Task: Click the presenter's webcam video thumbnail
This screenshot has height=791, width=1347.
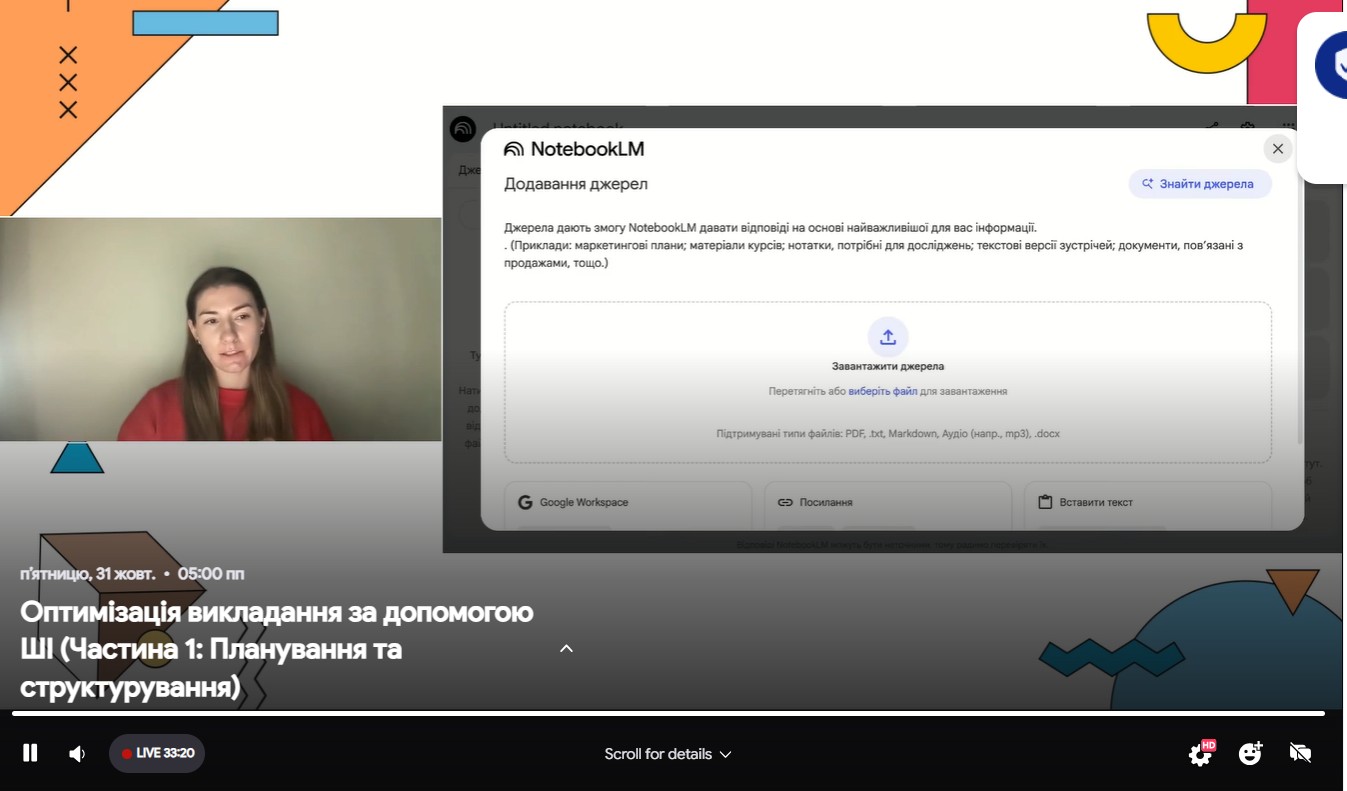Action: click(220, 329)
